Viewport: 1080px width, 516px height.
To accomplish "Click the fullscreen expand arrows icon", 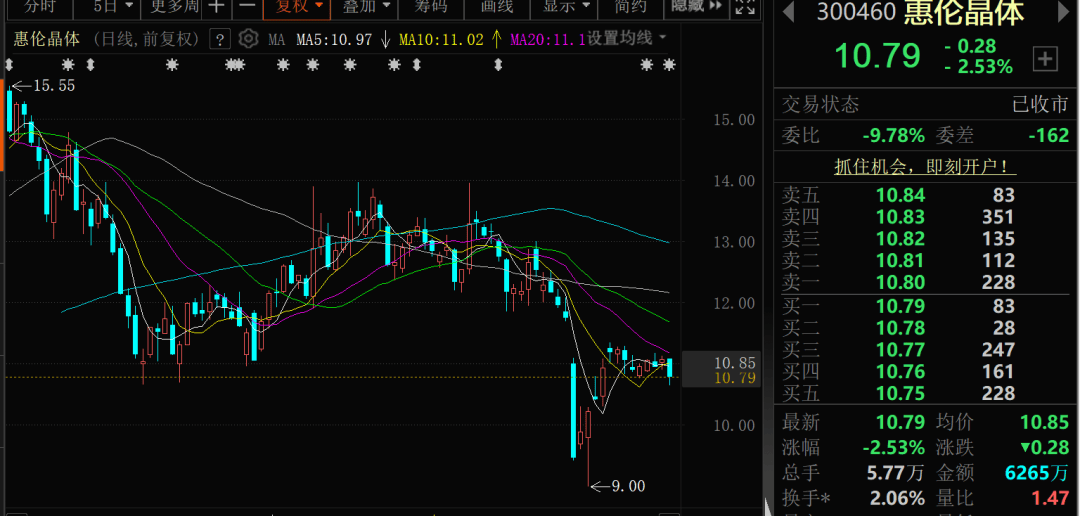I will click(745, 7).
